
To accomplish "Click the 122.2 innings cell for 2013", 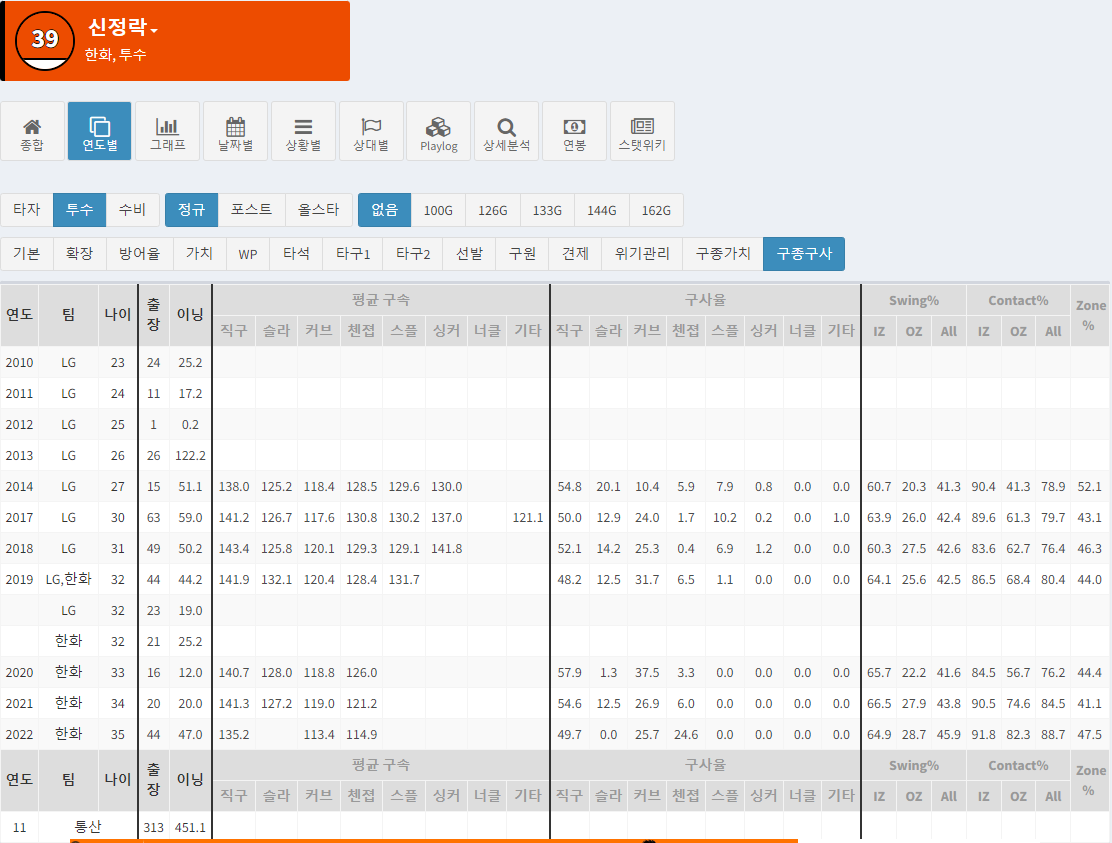I will [190, 456].
